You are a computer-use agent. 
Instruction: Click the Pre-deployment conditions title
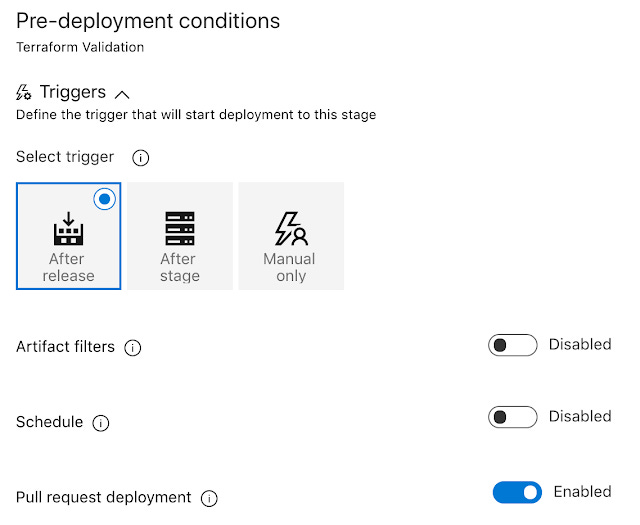pos(148,20)
